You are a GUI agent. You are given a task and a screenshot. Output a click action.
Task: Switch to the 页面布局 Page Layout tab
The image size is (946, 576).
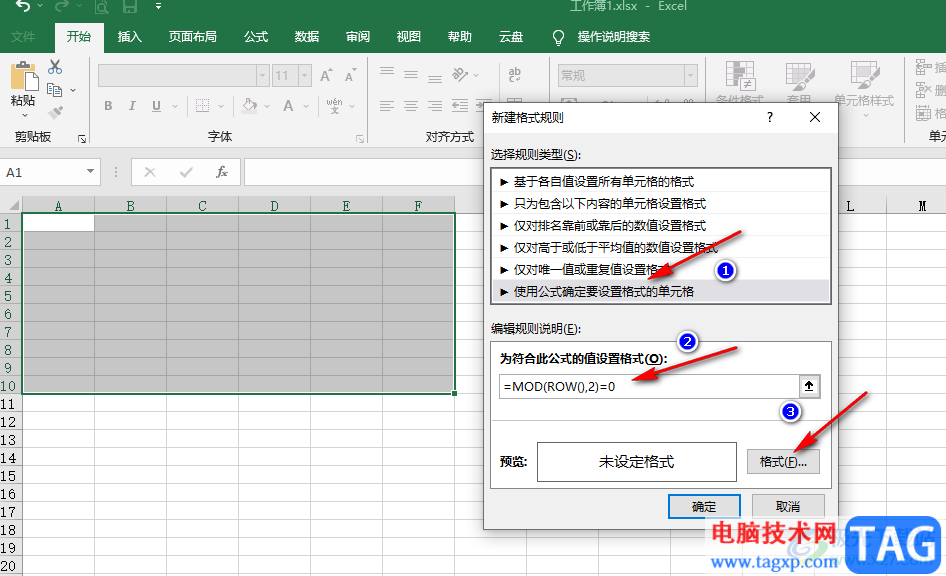[x=192, y=37]
